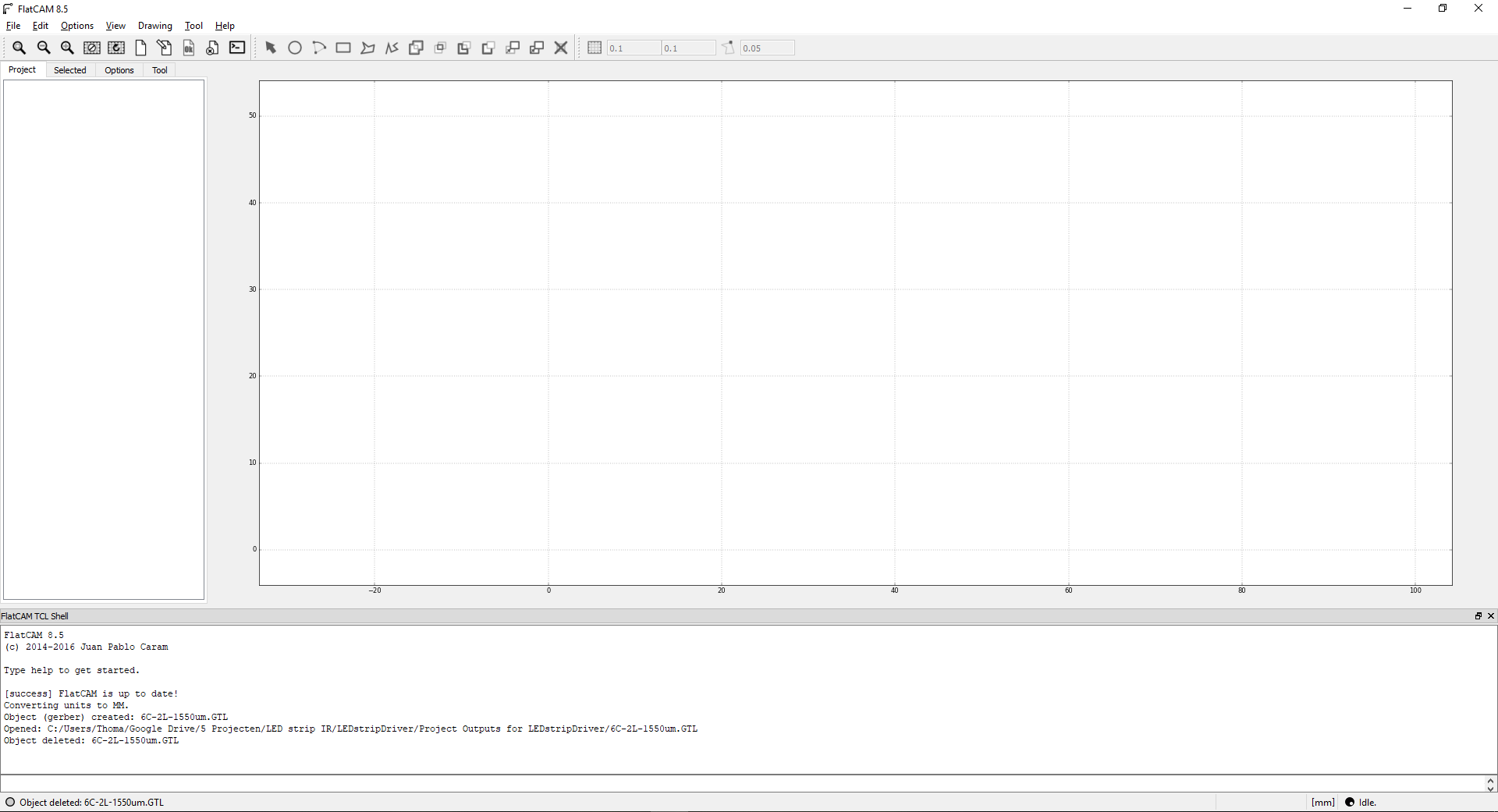Click the grid Y spacing field
This screenshot has height=812, width=1498.
click(688, 48)
